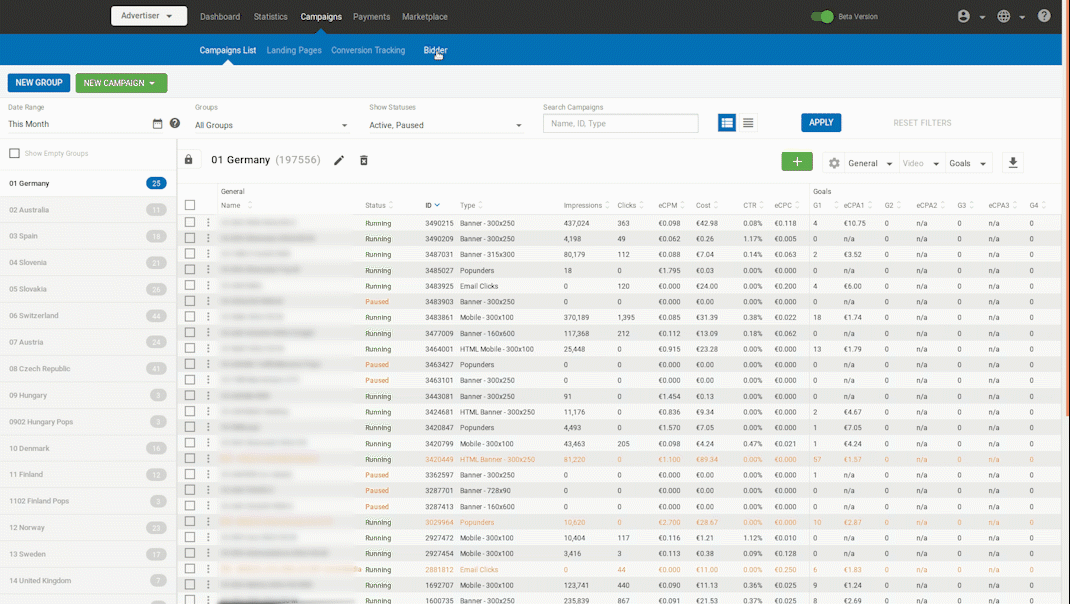Expand the All Groups dropdown

tap(271, 125)
